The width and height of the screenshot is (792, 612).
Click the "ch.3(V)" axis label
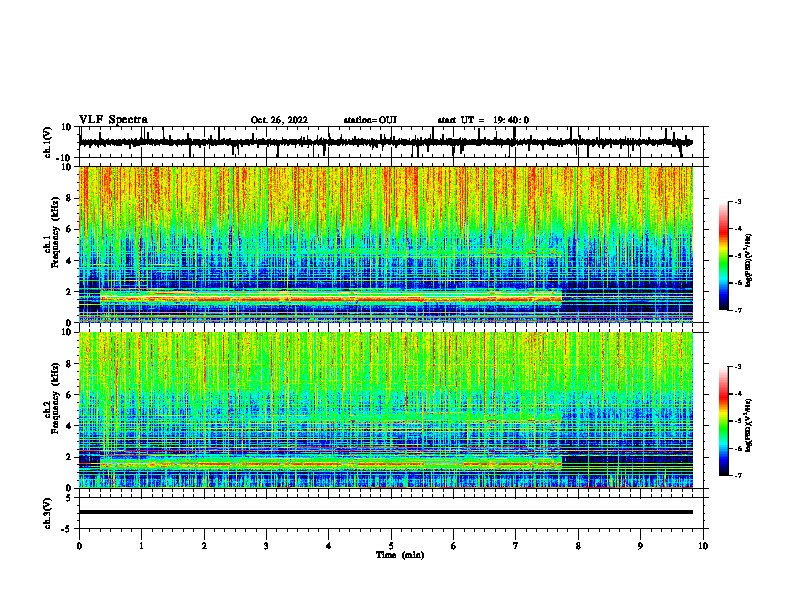[x=48, y=513]
